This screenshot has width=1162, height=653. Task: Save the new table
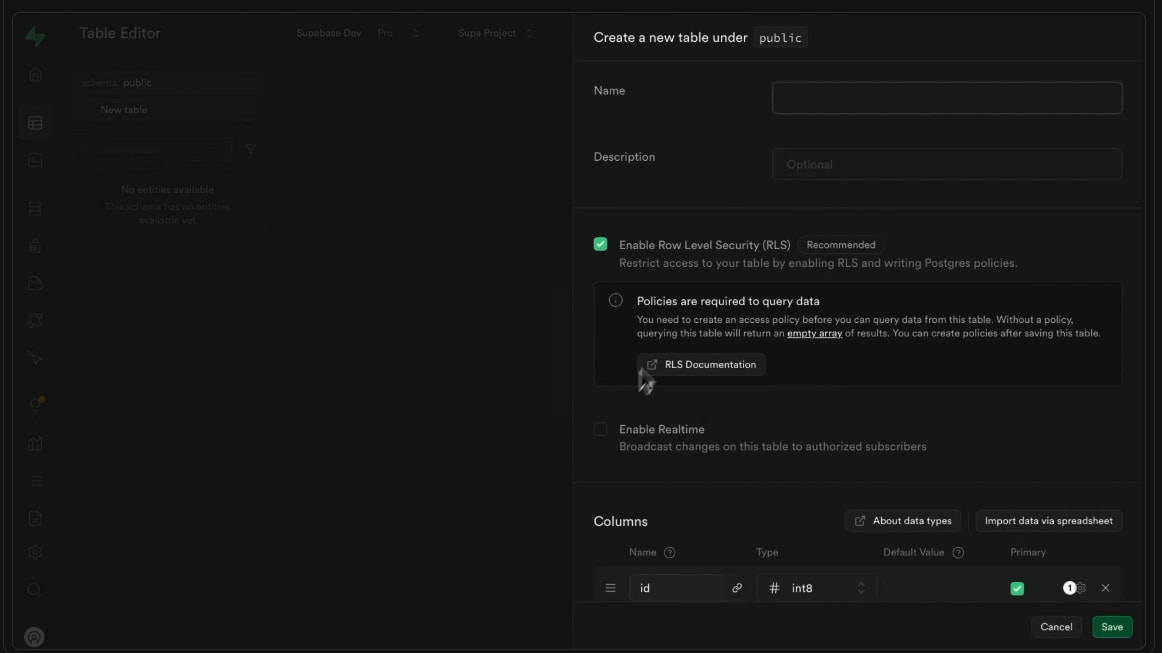coord(1112,627)
